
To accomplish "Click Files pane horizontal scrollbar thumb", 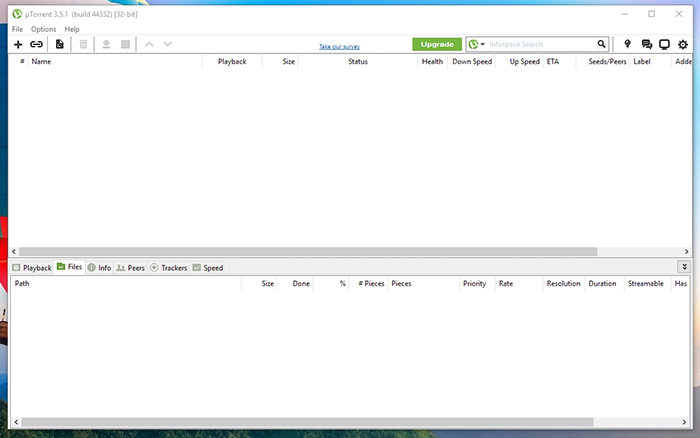I will (308, 422).
